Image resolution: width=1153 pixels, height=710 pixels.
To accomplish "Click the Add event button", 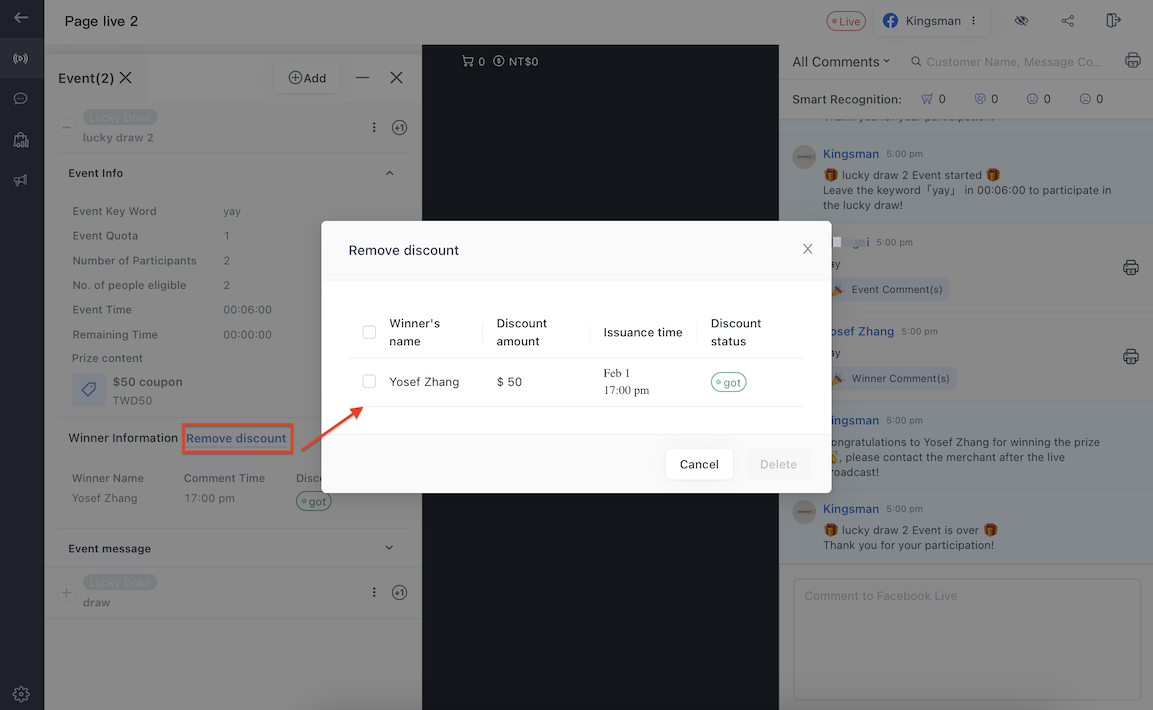I will [x=307, y=78].
